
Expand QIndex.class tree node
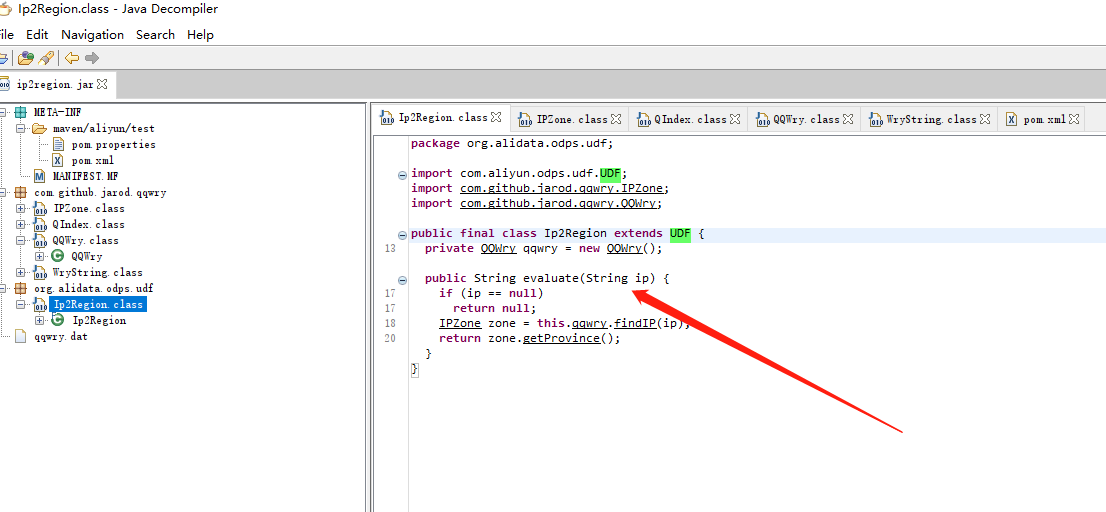20,224
